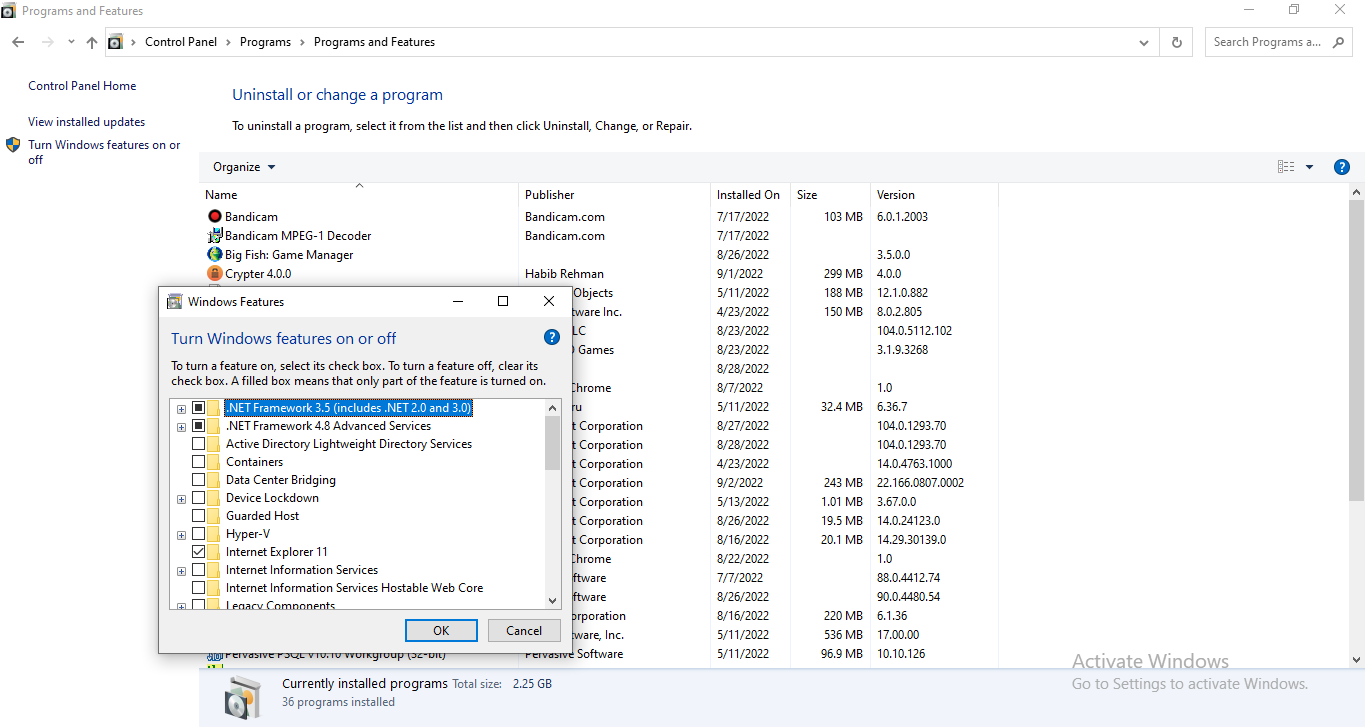The image size is (1365, 727).
Task: Open the Organize dropdown menu
Action: click(244, 167)
